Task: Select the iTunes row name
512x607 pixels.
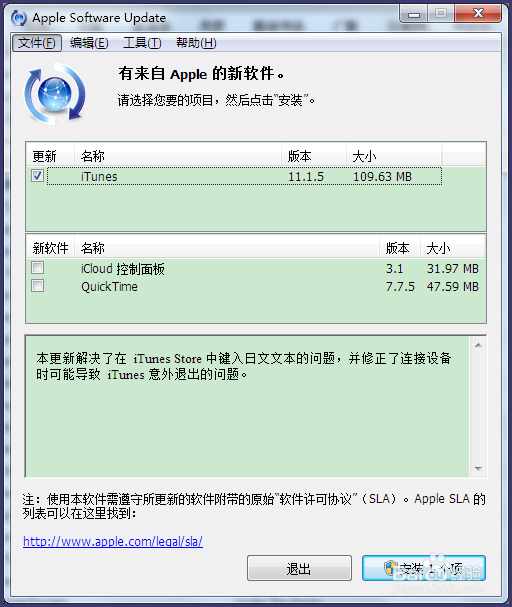Action: pyautogui.click(x=99, y=177)
